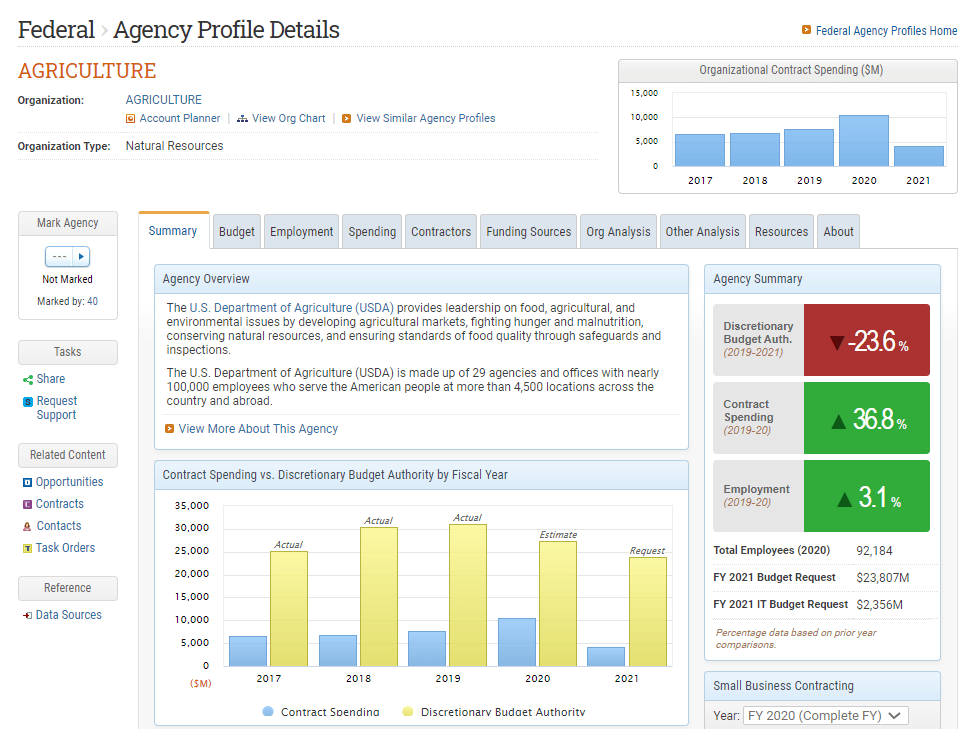Switch to the Budget tab
The height and width of the screenshot is (729, 976).
237,232
